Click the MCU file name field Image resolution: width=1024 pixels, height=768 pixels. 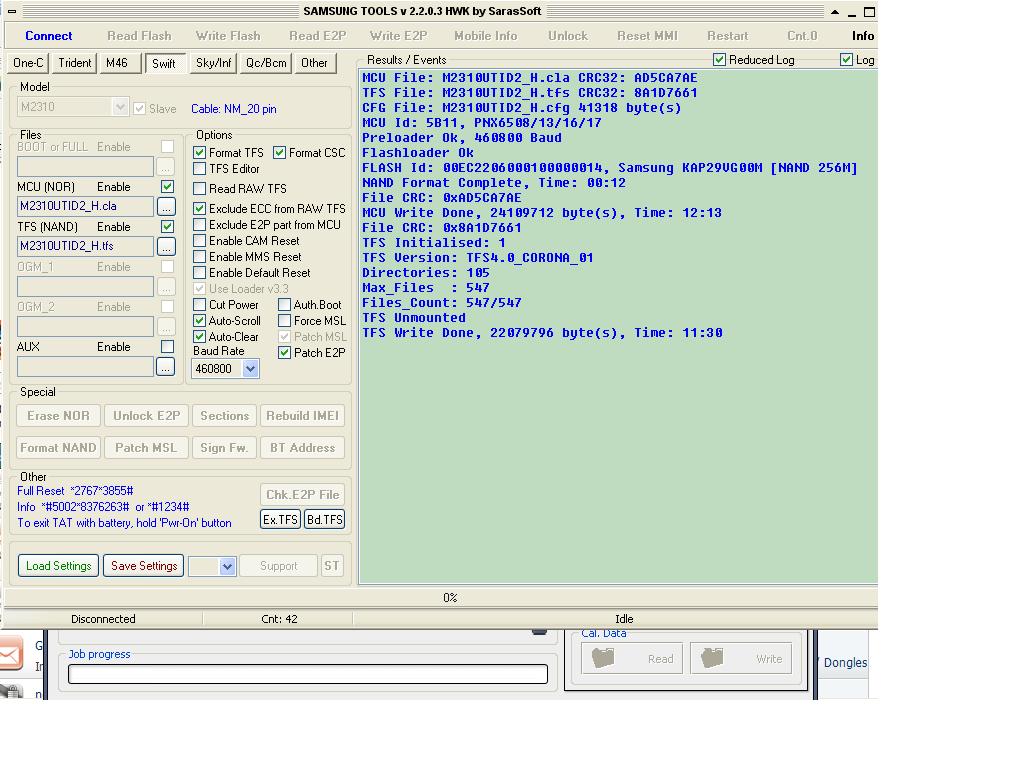click(86, 206)
